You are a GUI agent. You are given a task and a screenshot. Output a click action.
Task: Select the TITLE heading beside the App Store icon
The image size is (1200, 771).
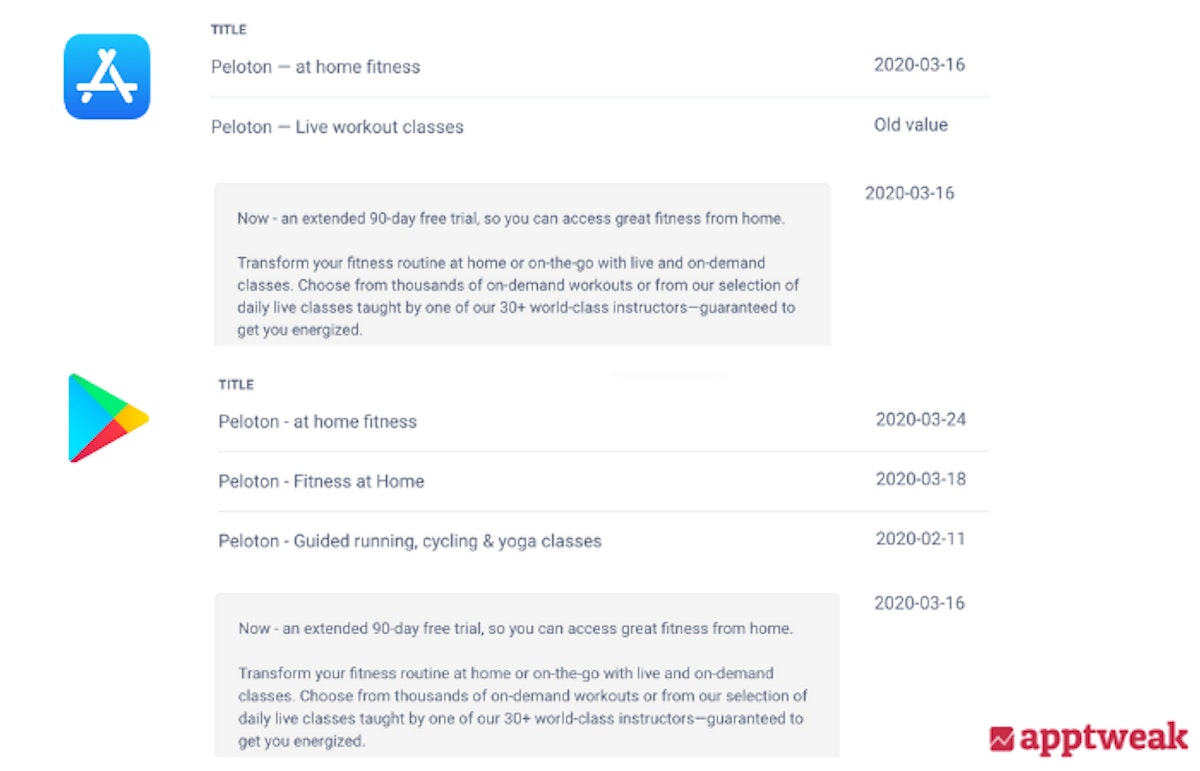[x=228, y=30]
